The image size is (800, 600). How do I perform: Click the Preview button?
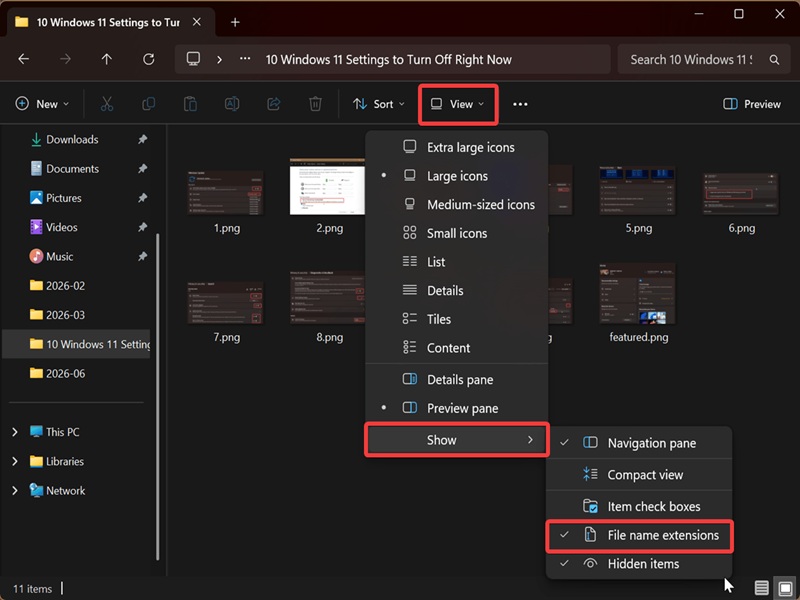(752, 104)
